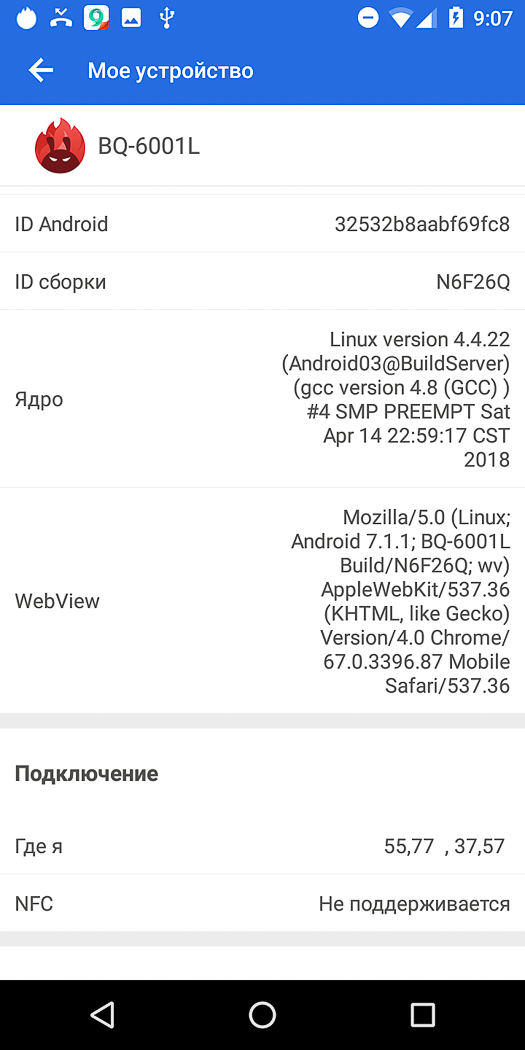Select the ID Android row

click(262, 224)
